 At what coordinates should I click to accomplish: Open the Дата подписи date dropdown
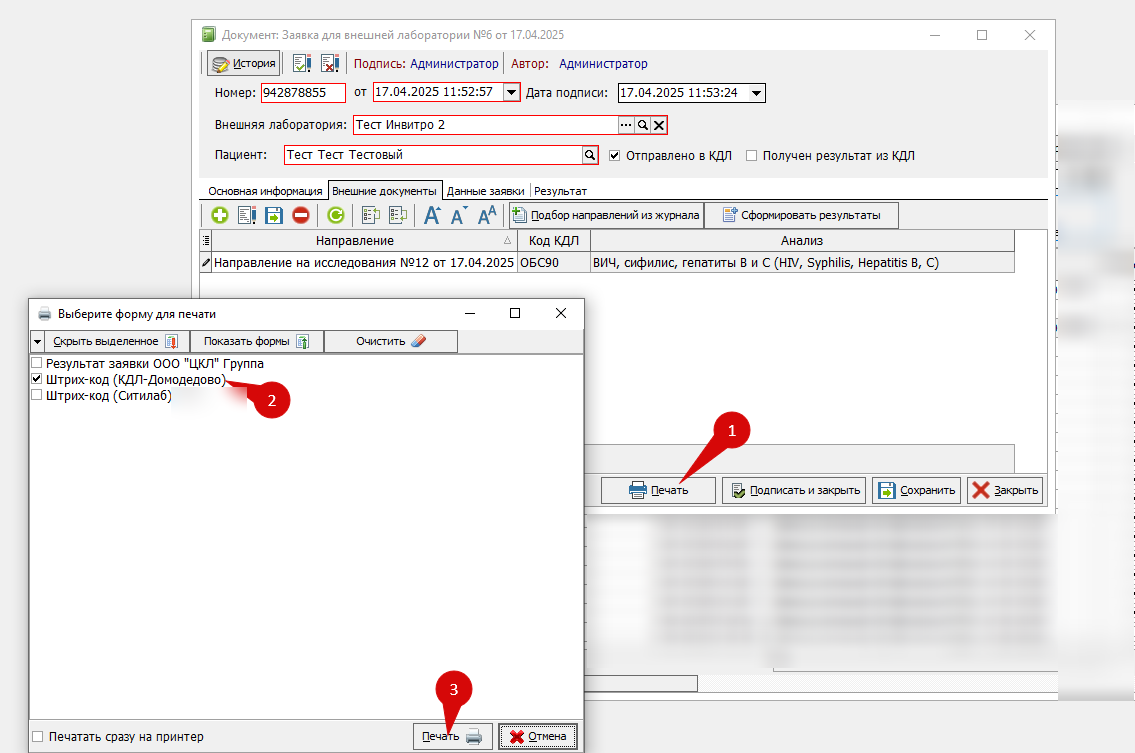(756, 93)
